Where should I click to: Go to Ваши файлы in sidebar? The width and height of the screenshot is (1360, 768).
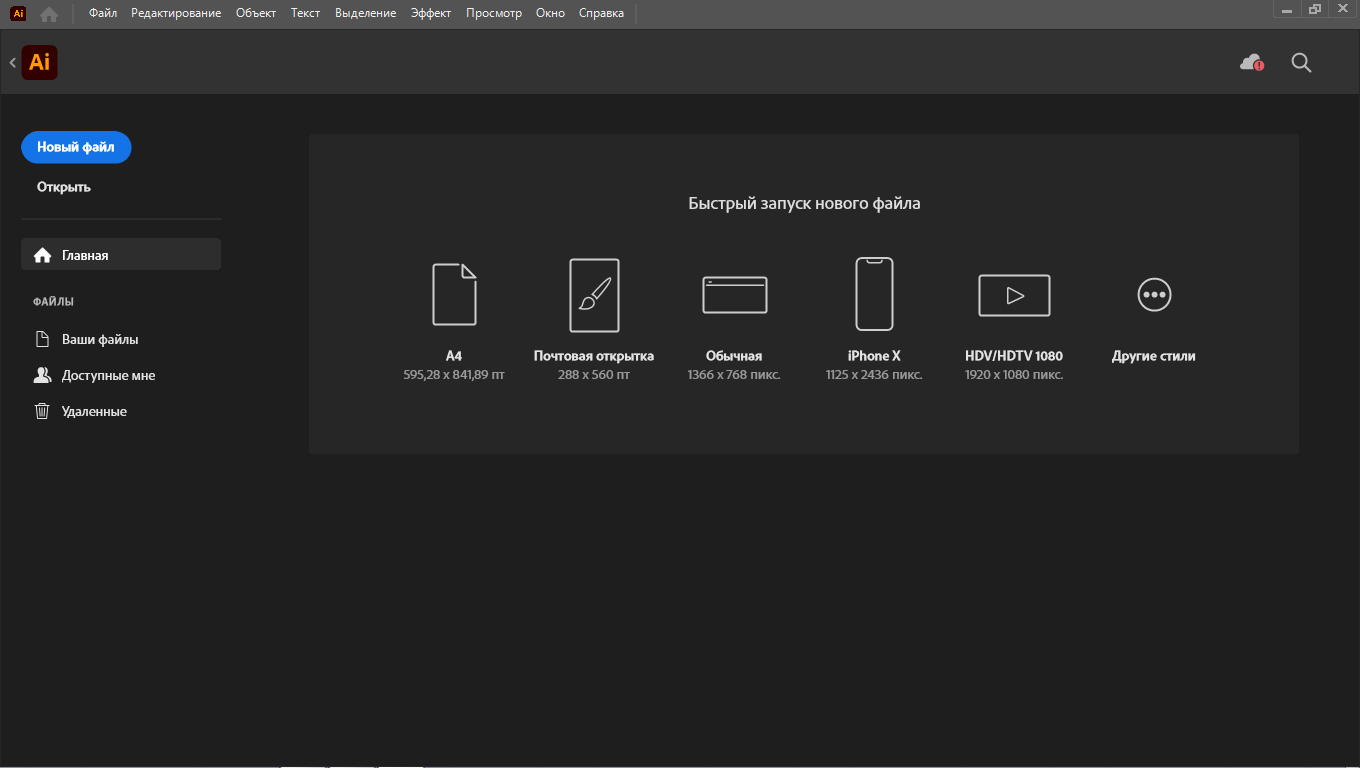100,339
